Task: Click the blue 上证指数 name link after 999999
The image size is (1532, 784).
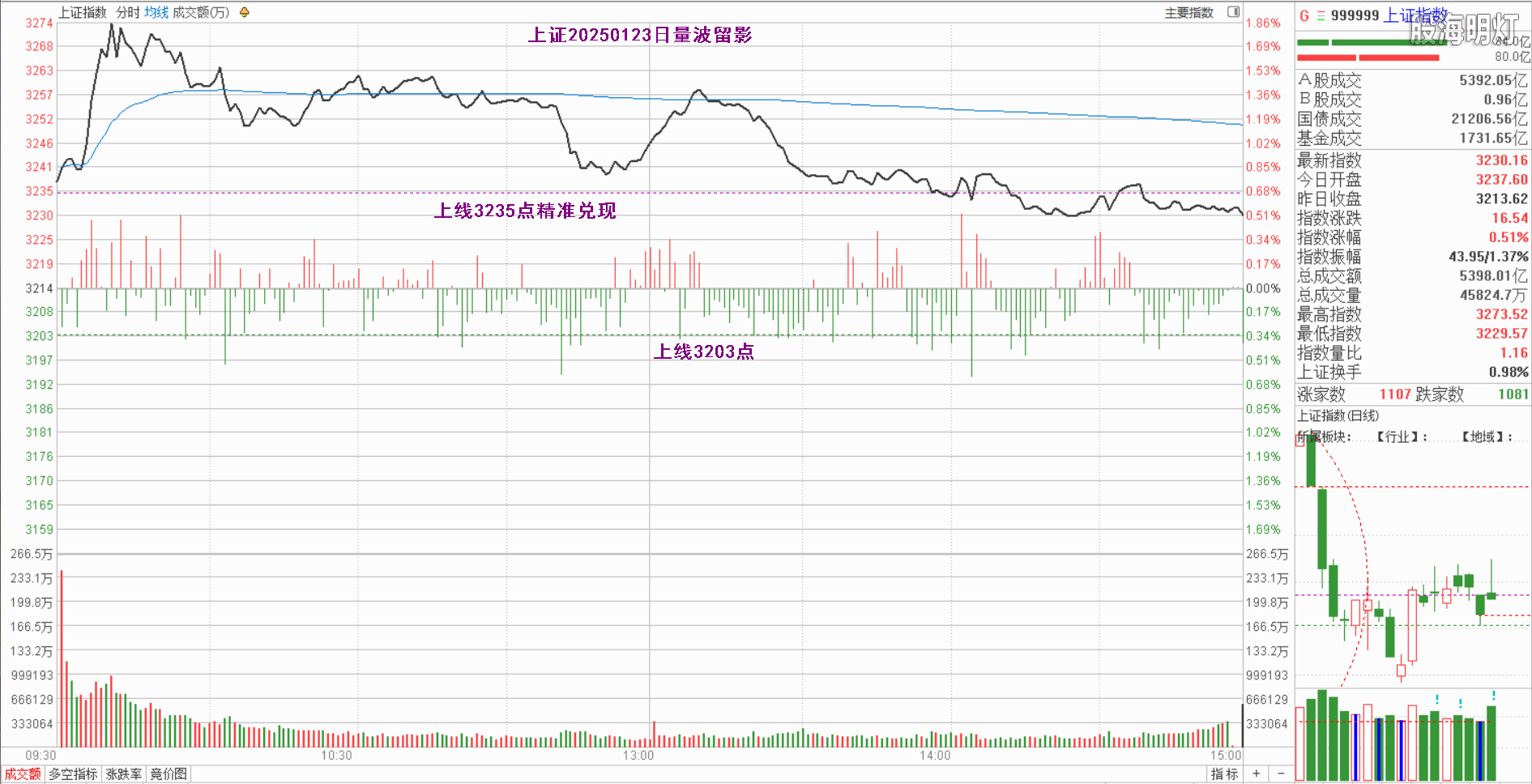Action: [x=1416, y=15]
